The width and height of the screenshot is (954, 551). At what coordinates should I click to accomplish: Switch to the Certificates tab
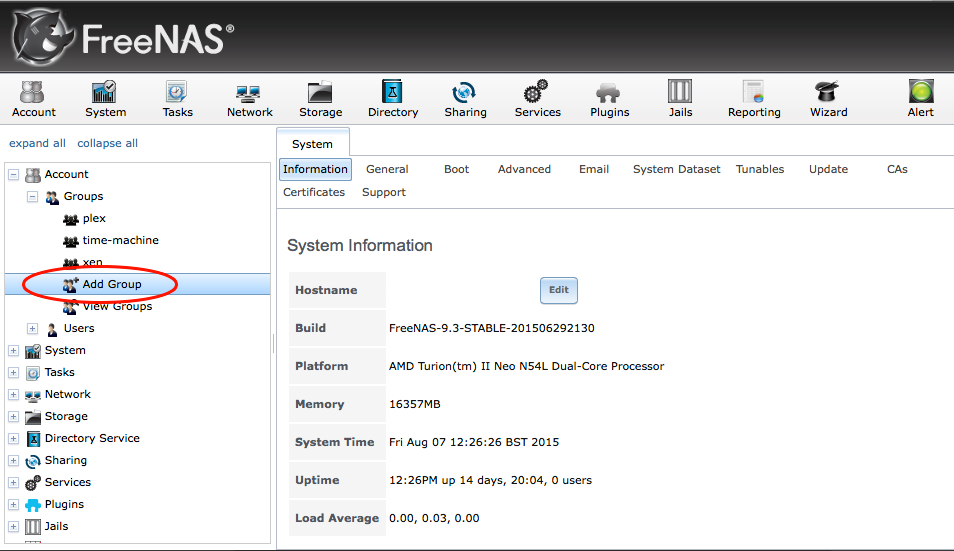(x=314, y=192)
